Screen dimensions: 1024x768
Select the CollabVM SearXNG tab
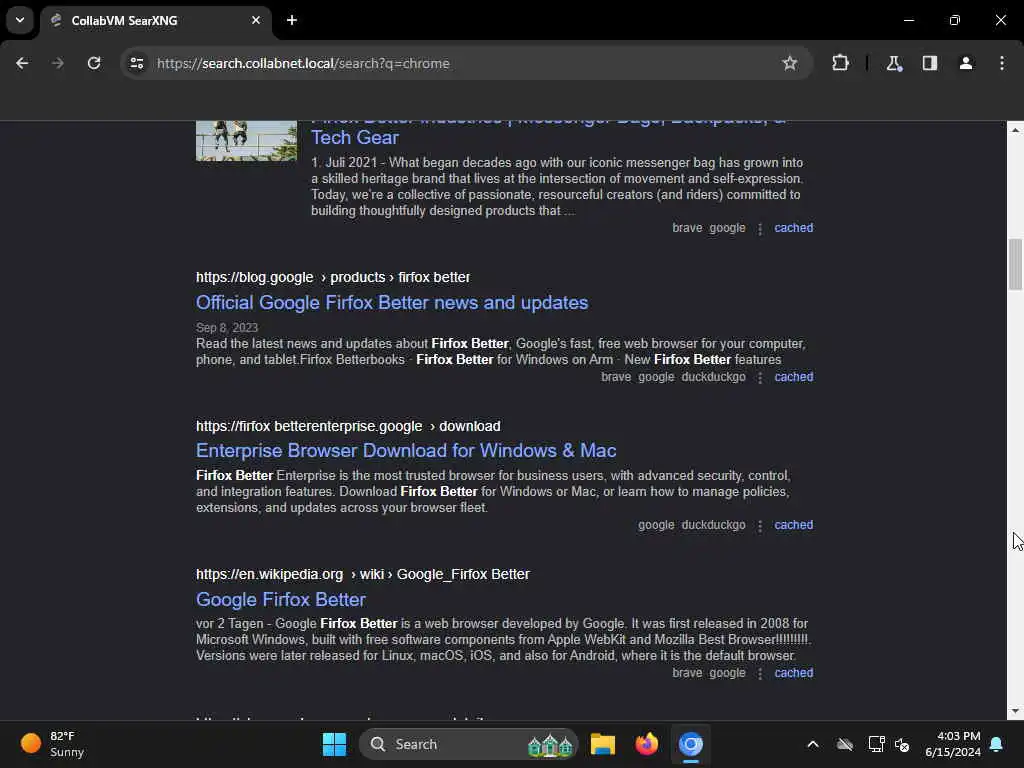(x=155, y=20)
